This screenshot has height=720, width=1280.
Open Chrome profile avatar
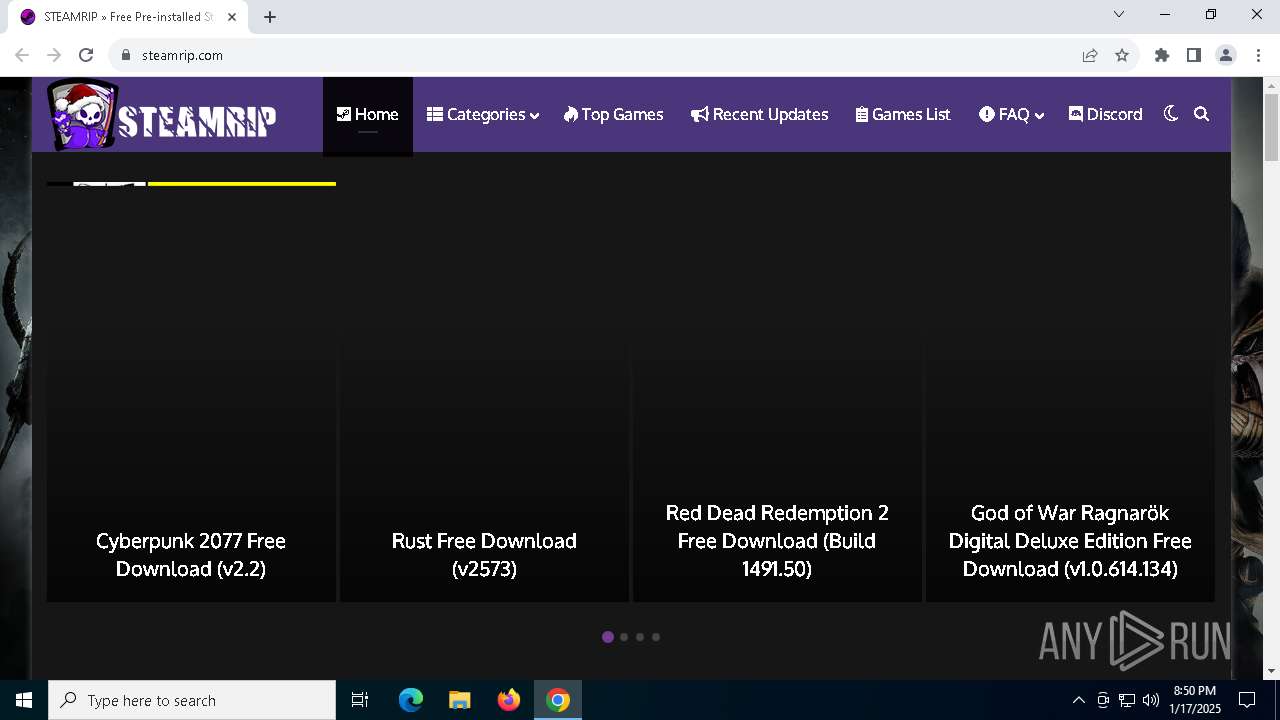pyautogui.click(x=1226, y=55)
